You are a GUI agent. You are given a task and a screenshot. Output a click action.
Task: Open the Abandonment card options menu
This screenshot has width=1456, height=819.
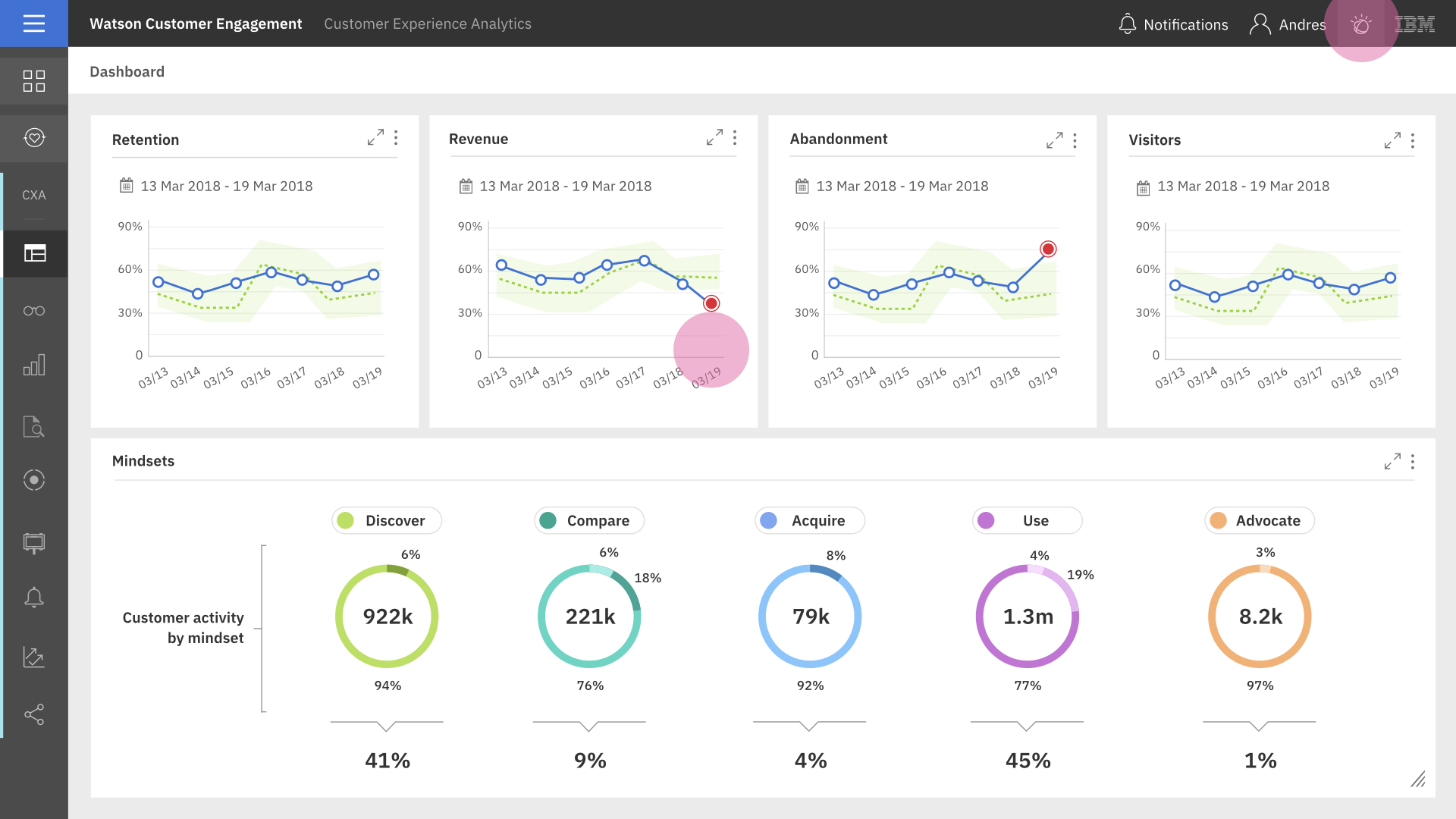pos(1075,140)
